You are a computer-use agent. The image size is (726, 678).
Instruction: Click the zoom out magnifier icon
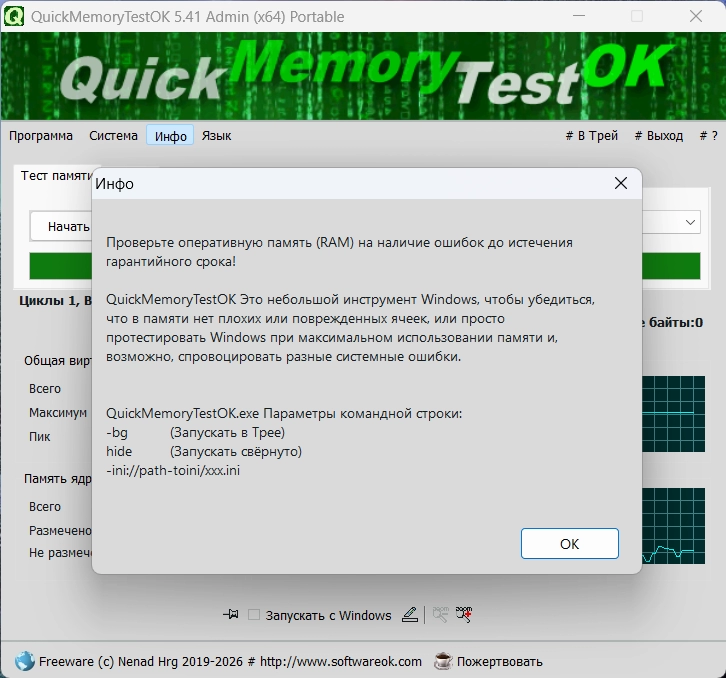[x=440, y=615]
